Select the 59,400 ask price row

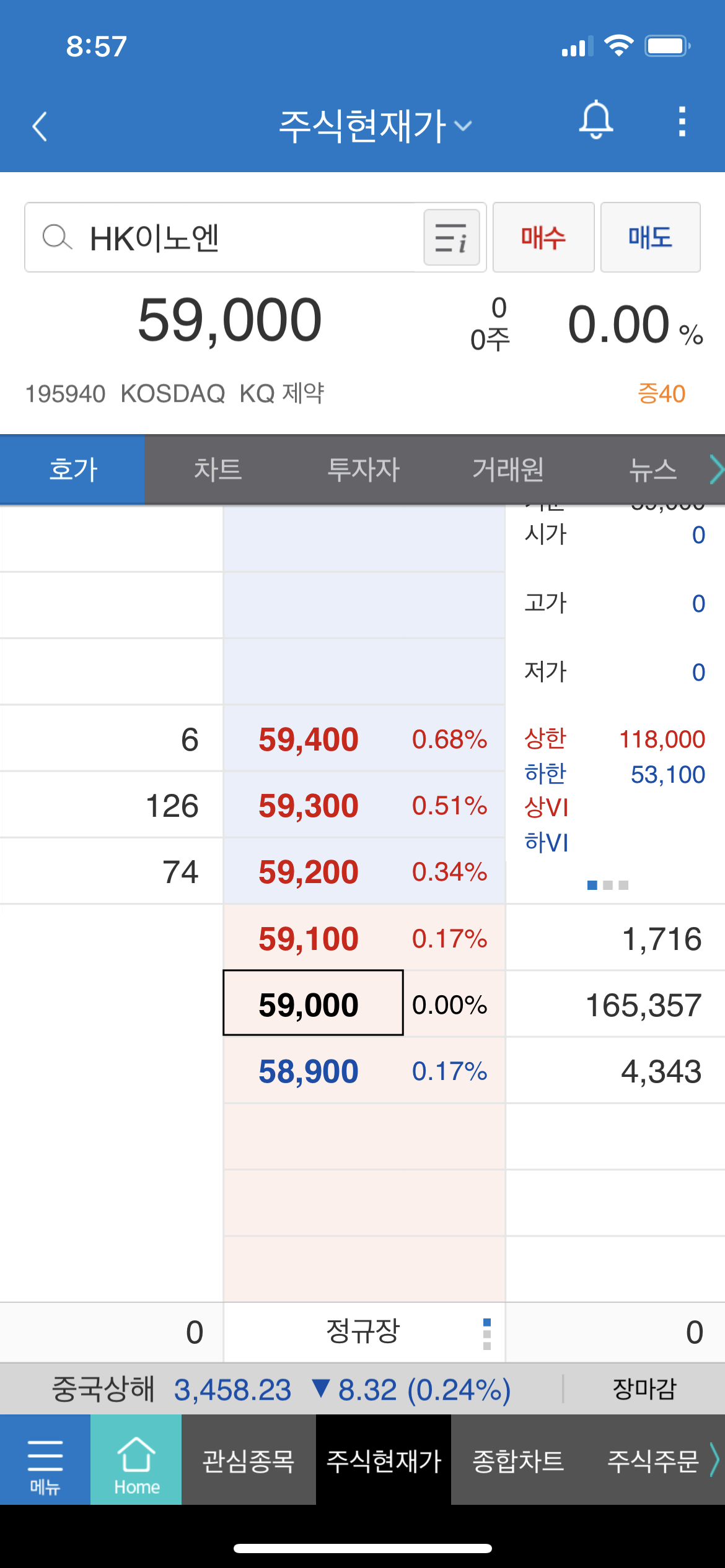click(364, 739)
